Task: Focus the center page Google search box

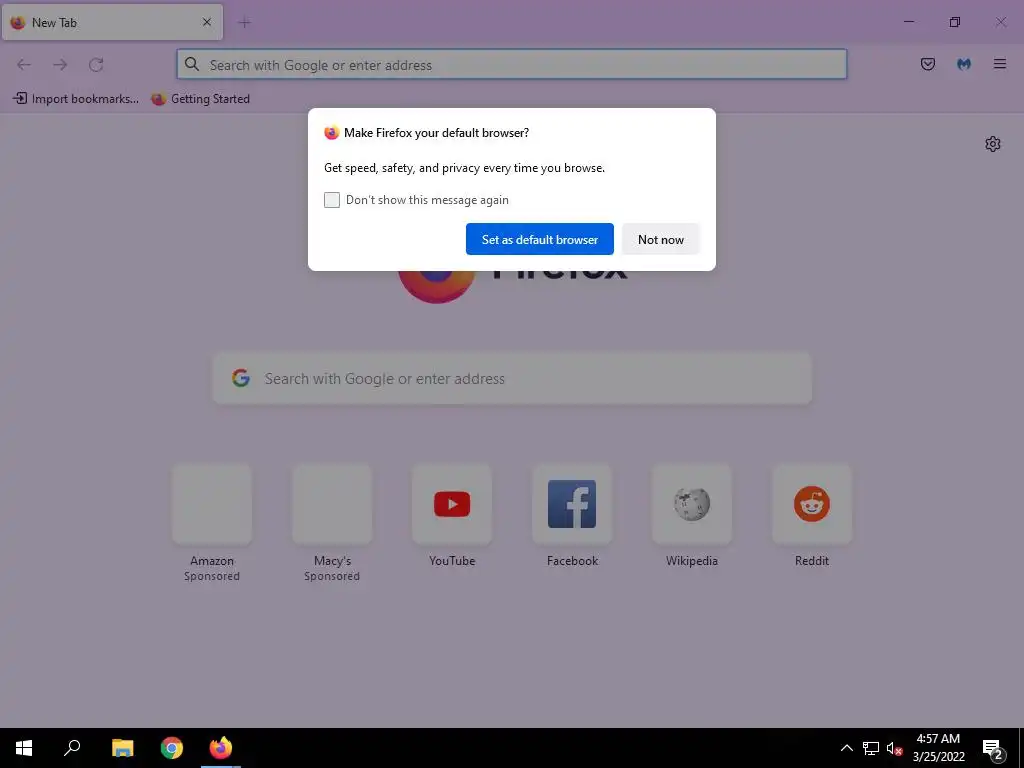Action: (512, 378)
